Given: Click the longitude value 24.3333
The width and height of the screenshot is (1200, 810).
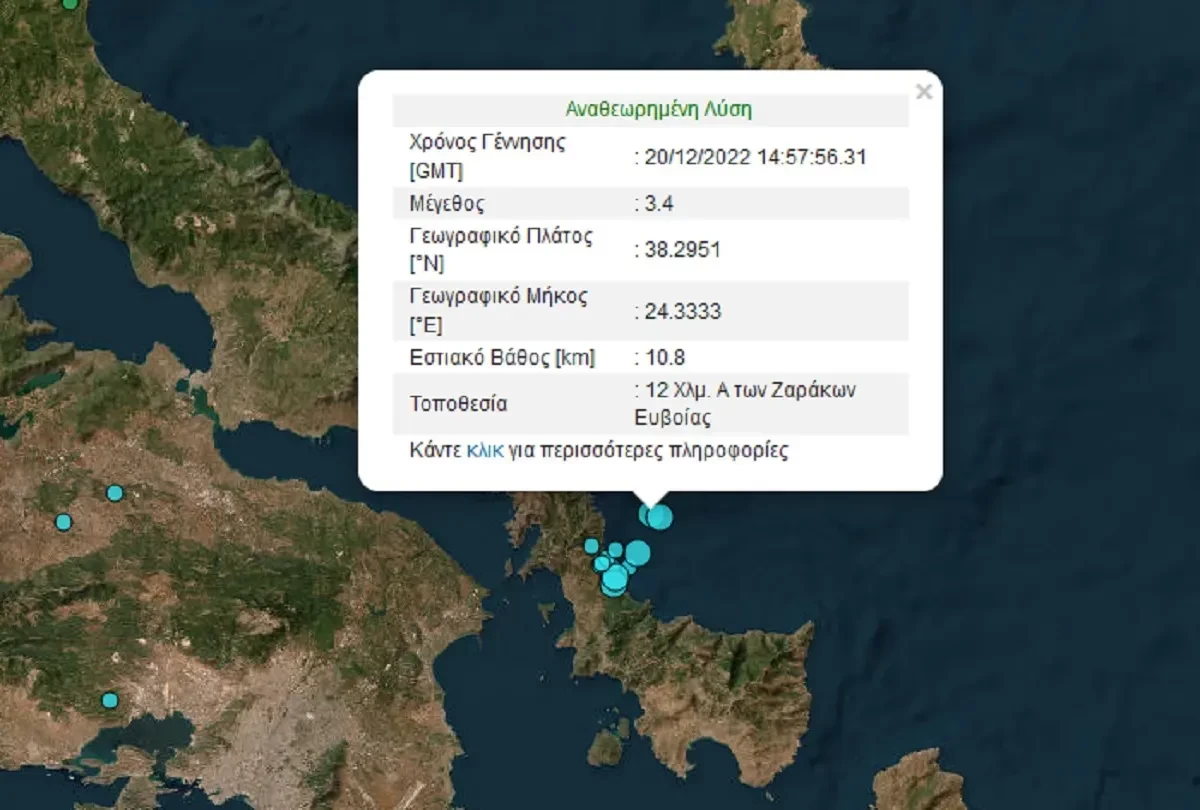Looking at the screenshot, I should [x=680, y=312].
